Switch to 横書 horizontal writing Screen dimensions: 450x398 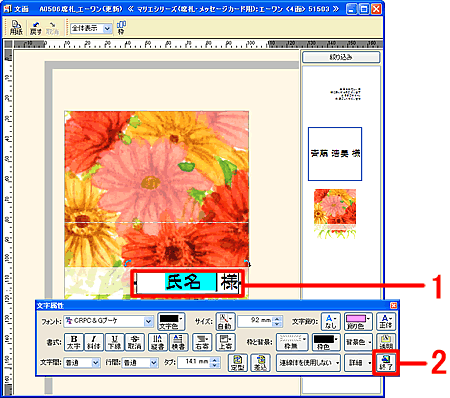(178, 342)
